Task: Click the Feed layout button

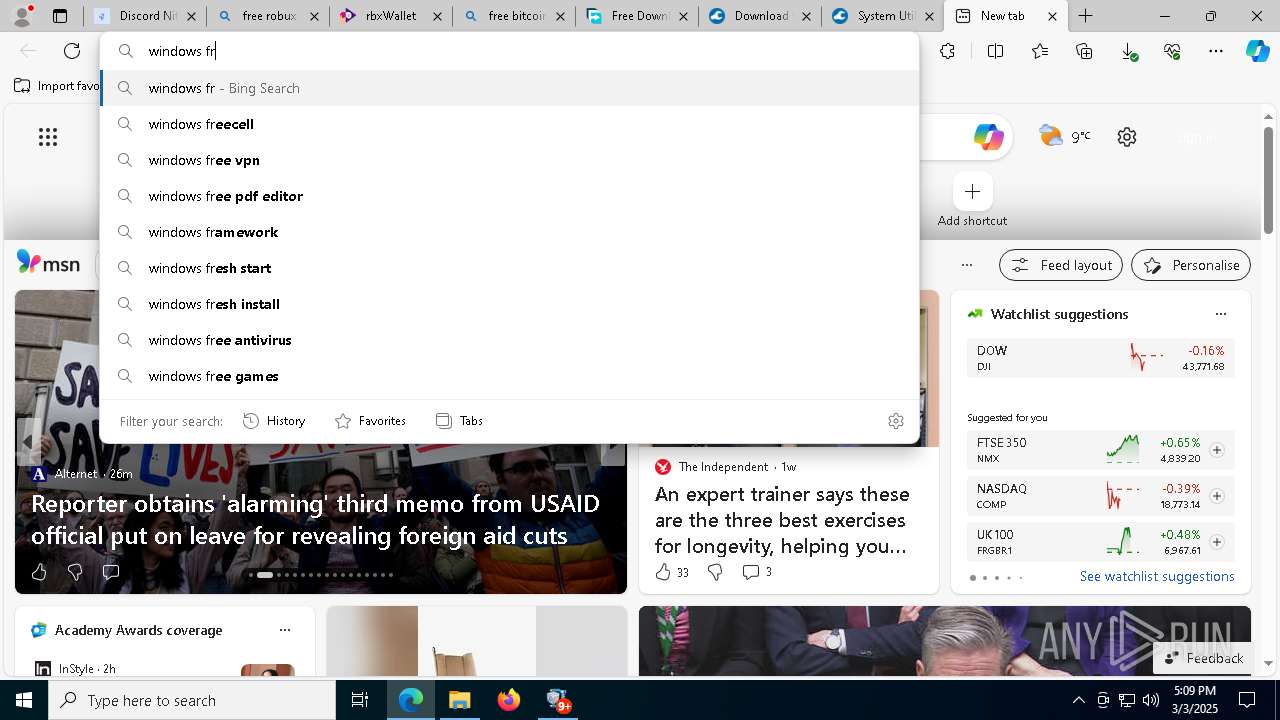Action: point(1061,265)
